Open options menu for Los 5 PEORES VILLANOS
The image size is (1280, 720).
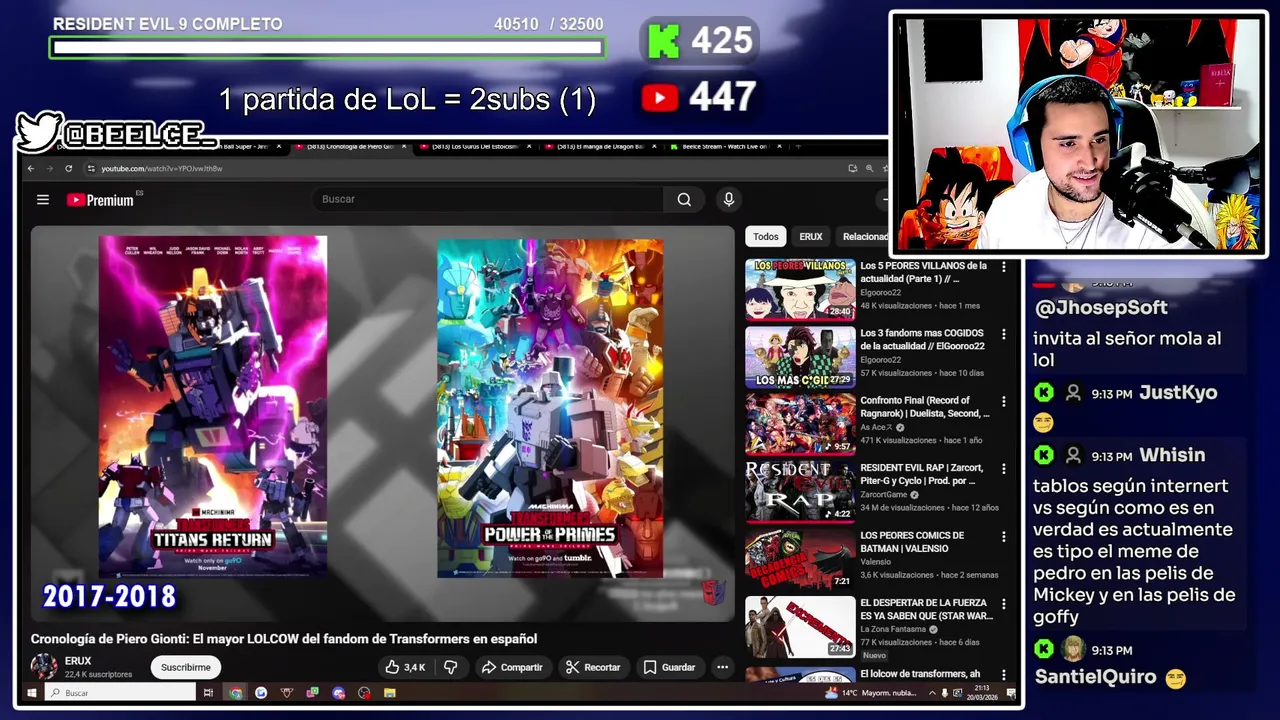1004,267
